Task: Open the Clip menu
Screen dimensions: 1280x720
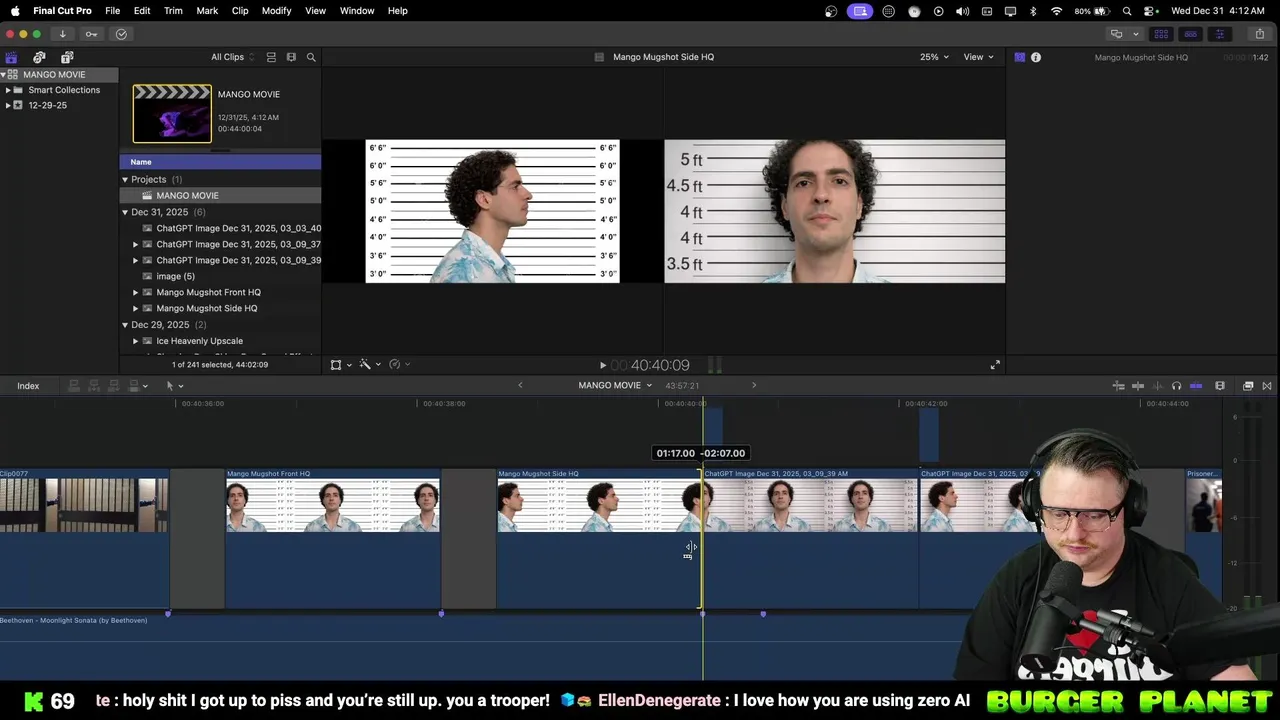Action: pos(240,11)
